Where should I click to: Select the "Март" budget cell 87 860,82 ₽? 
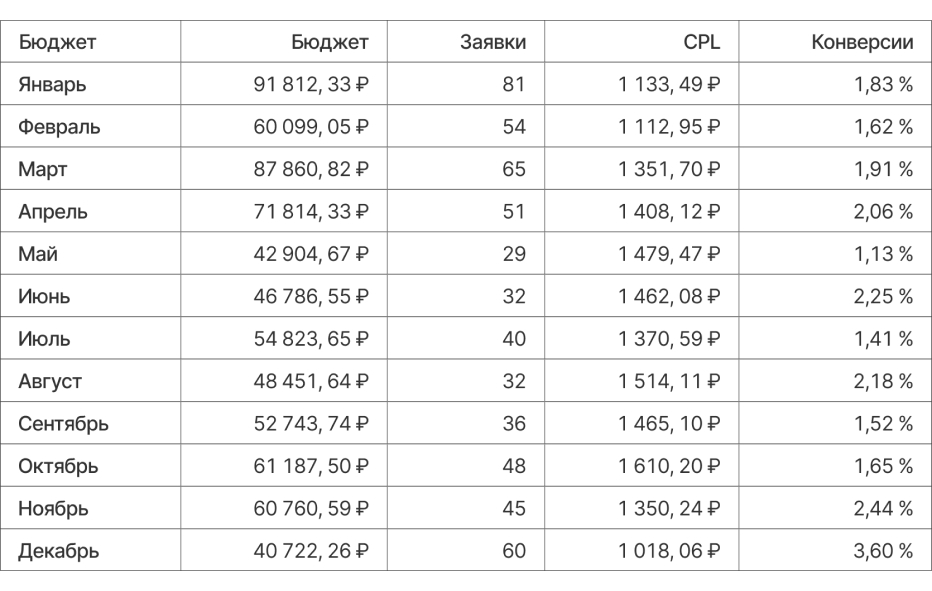tap(310, 170)
